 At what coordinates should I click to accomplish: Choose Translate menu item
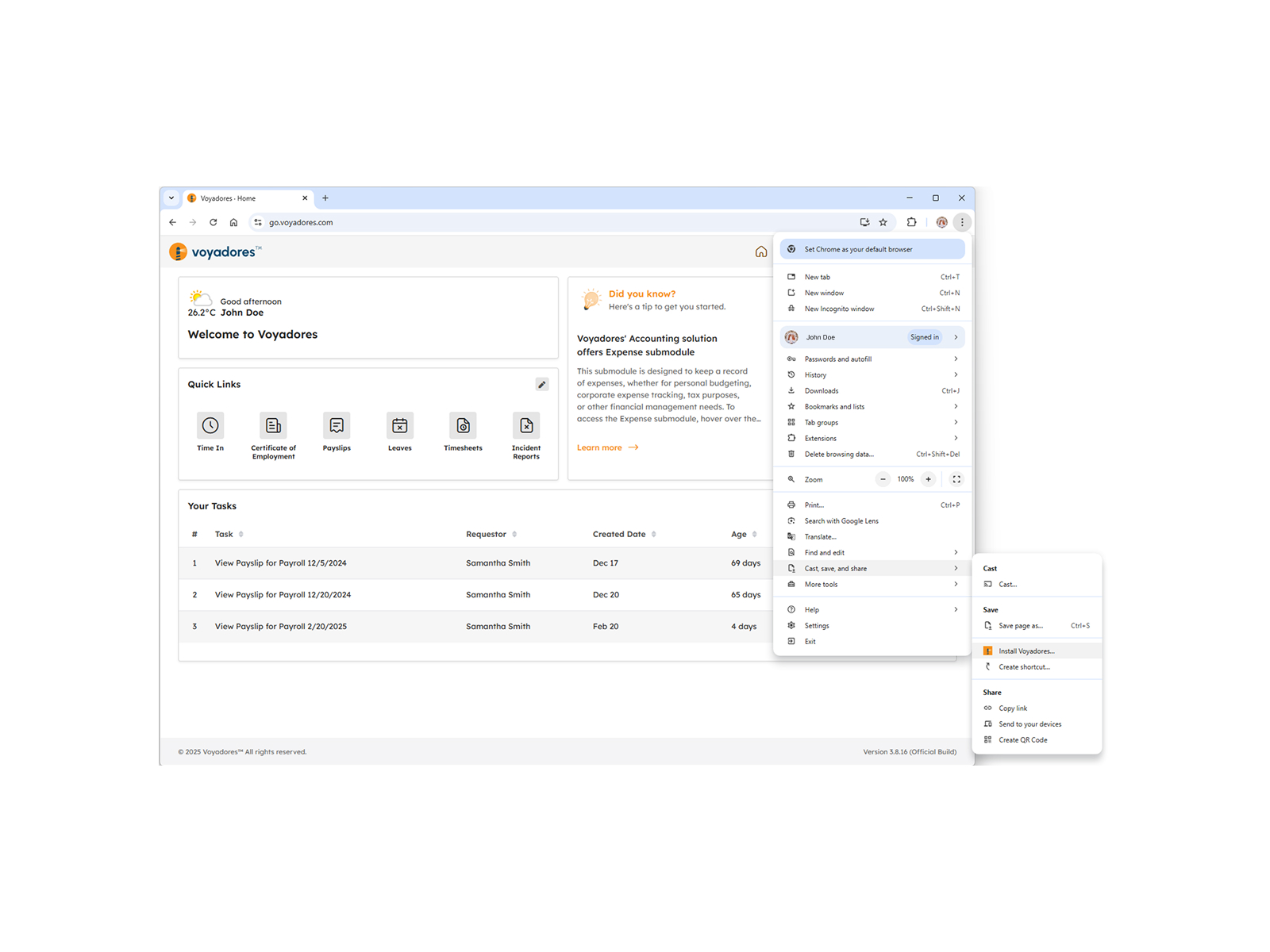[x=872, y=537]
